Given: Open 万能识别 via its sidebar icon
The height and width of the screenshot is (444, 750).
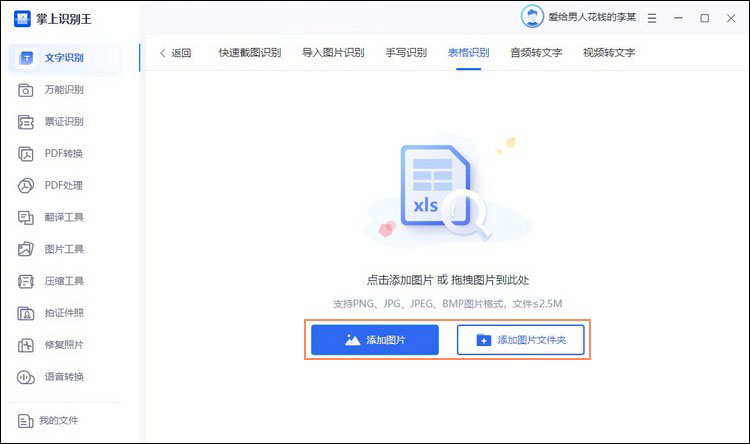Looking at the screenshot, I should coord(25,90).
